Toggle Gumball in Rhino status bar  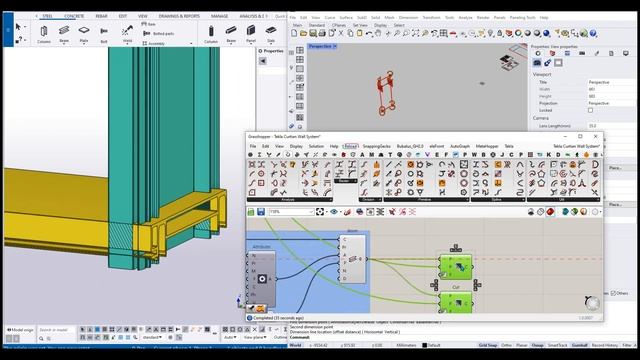coord(579,345)
